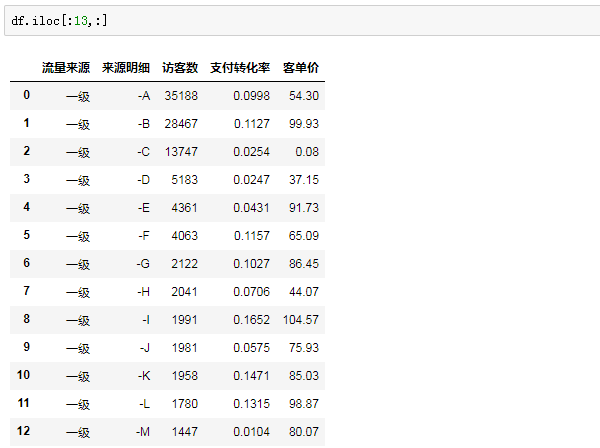Click visitor count 1991
The image size is (600, 448).
pyautogui.click(x=184, y=320)
